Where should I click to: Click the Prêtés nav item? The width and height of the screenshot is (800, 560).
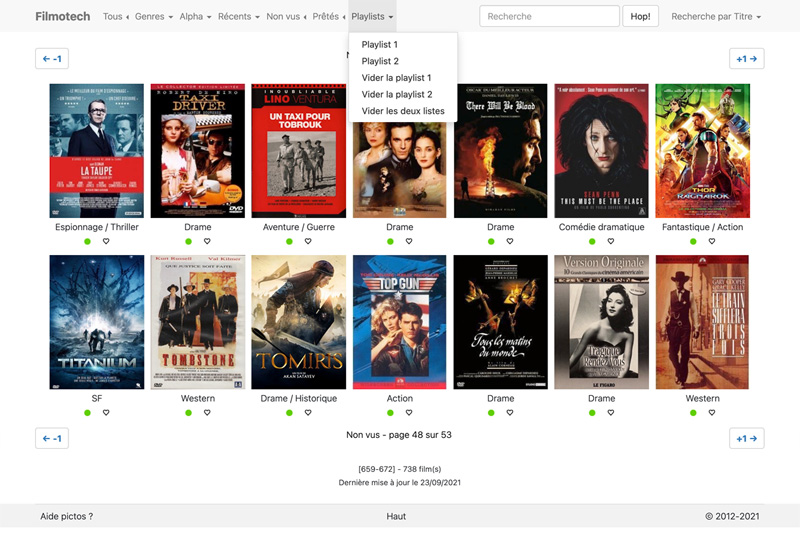(x=329, y=16)
